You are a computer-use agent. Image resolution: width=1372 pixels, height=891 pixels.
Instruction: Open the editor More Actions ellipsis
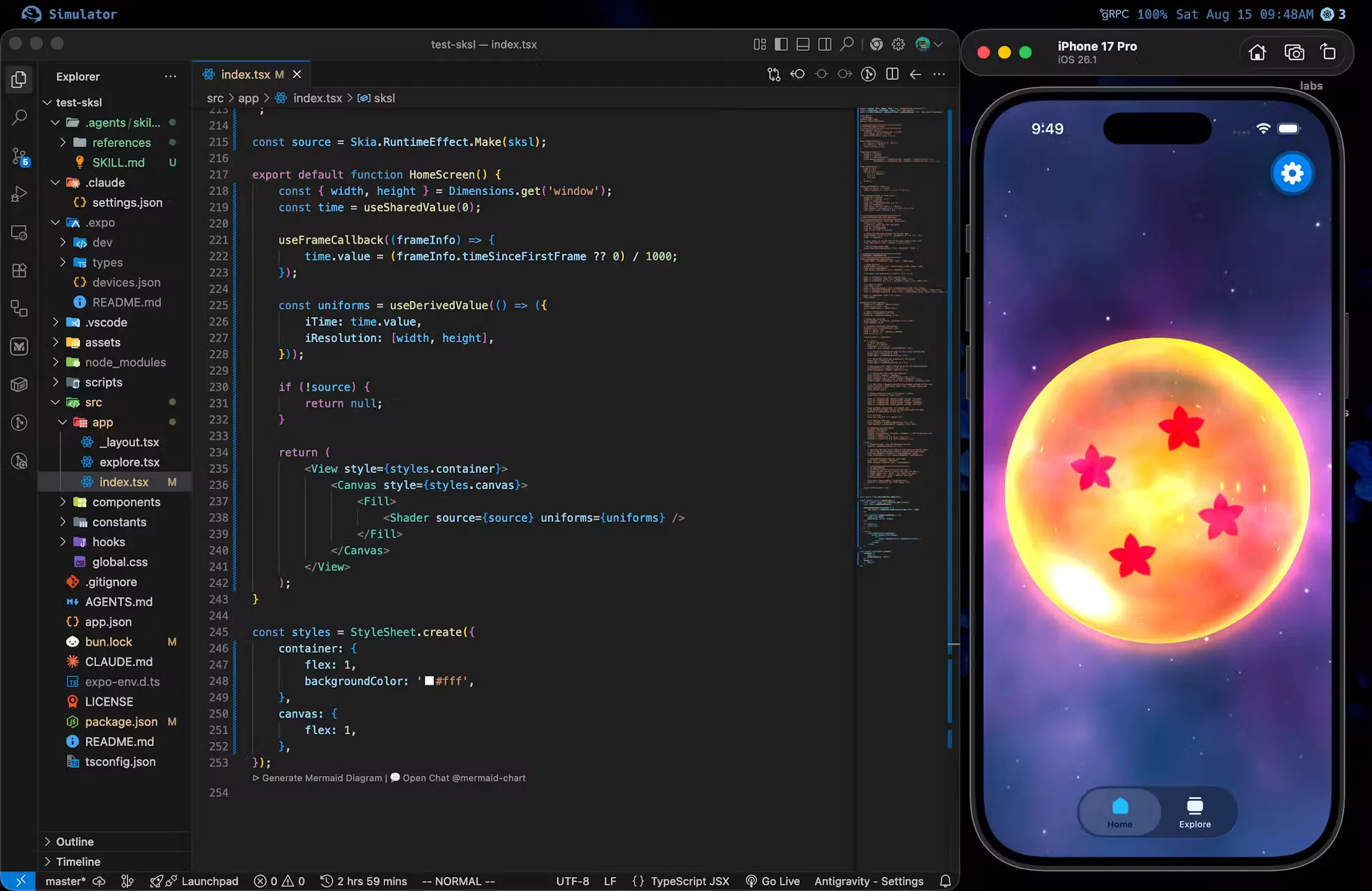point(939,74)
